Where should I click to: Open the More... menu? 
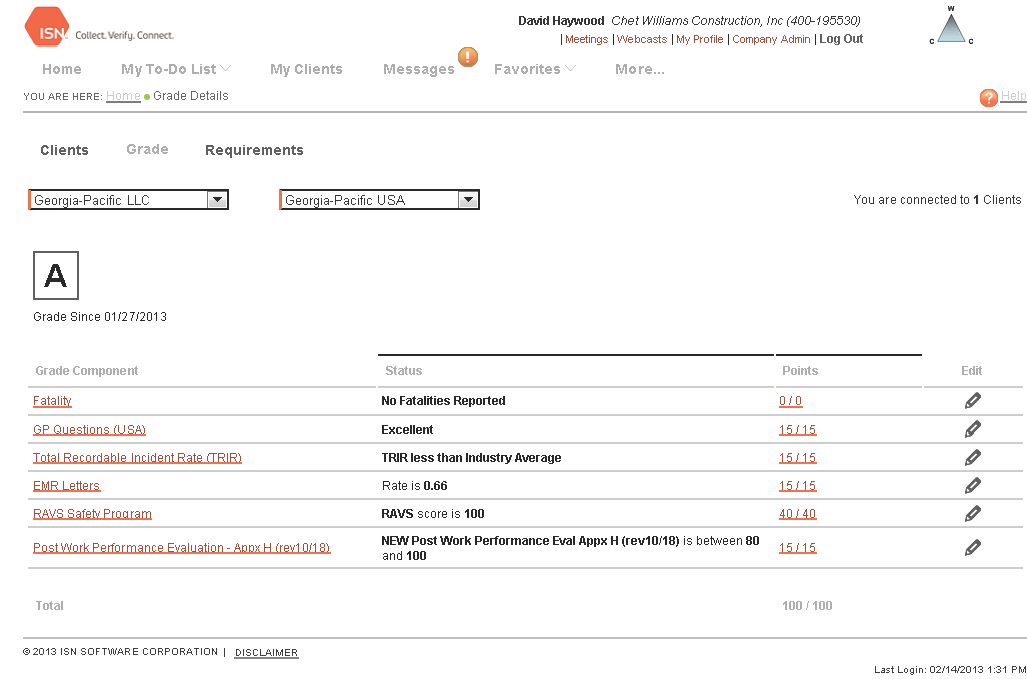(639, 69)
